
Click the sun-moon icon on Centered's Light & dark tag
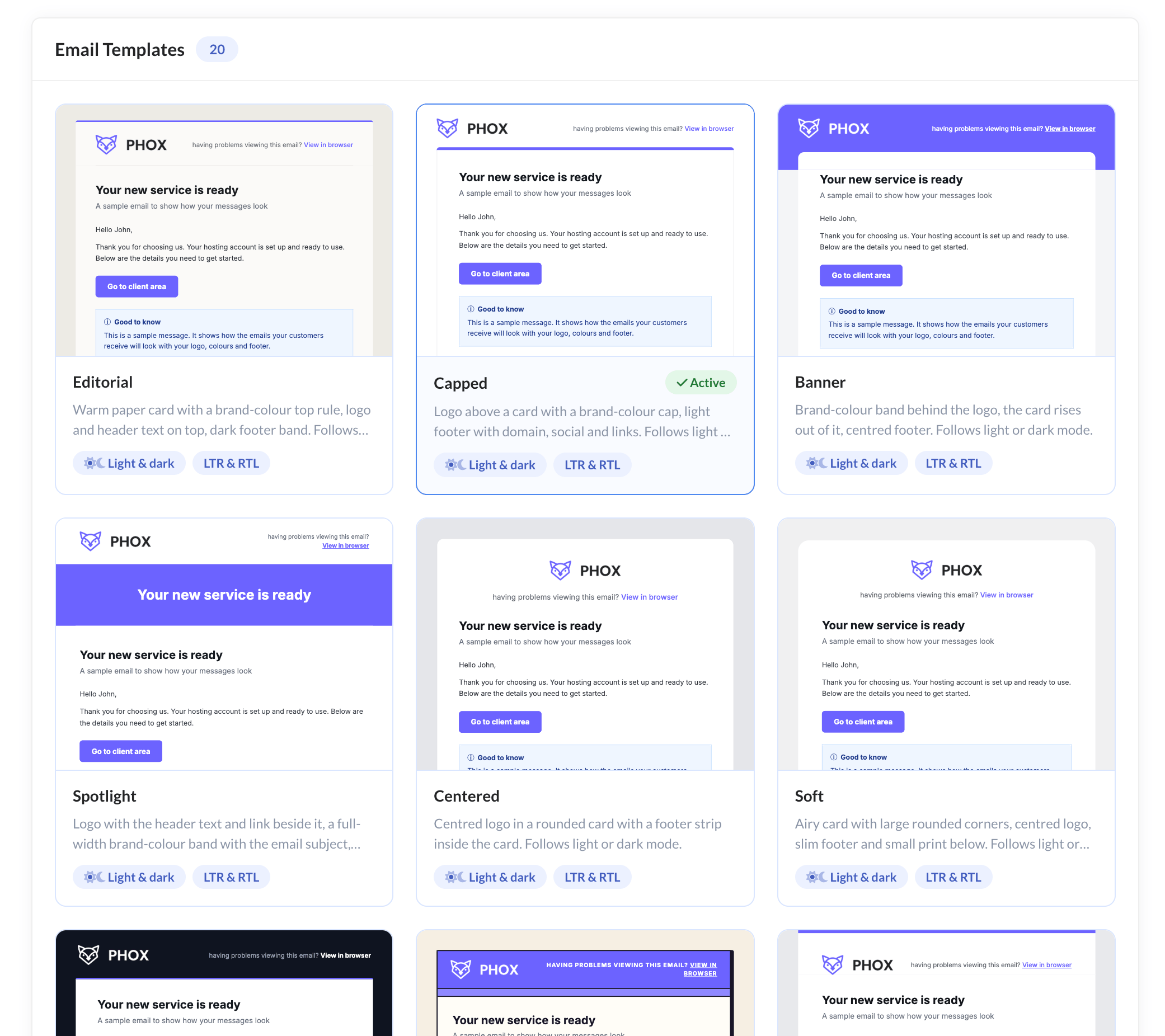point(455,877)
